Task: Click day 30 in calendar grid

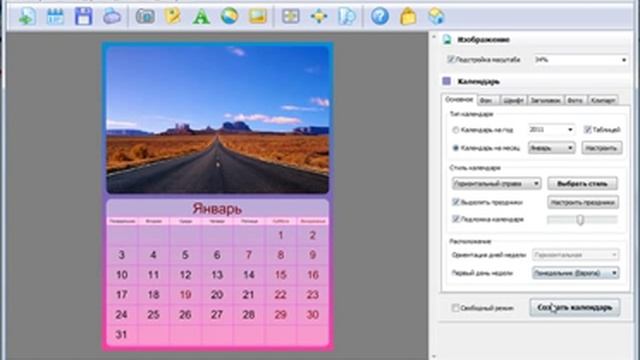Action: 313,315
